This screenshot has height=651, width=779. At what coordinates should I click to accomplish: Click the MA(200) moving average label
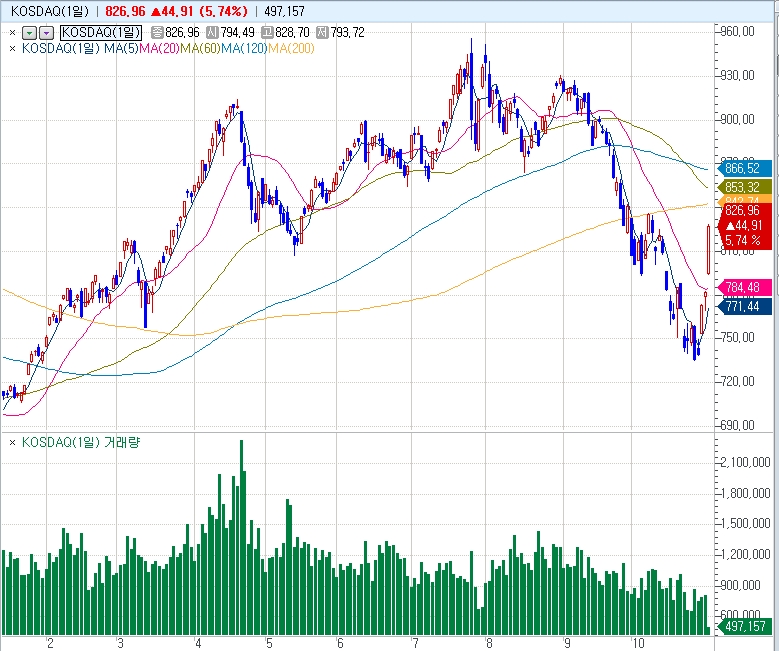point(291,48)
